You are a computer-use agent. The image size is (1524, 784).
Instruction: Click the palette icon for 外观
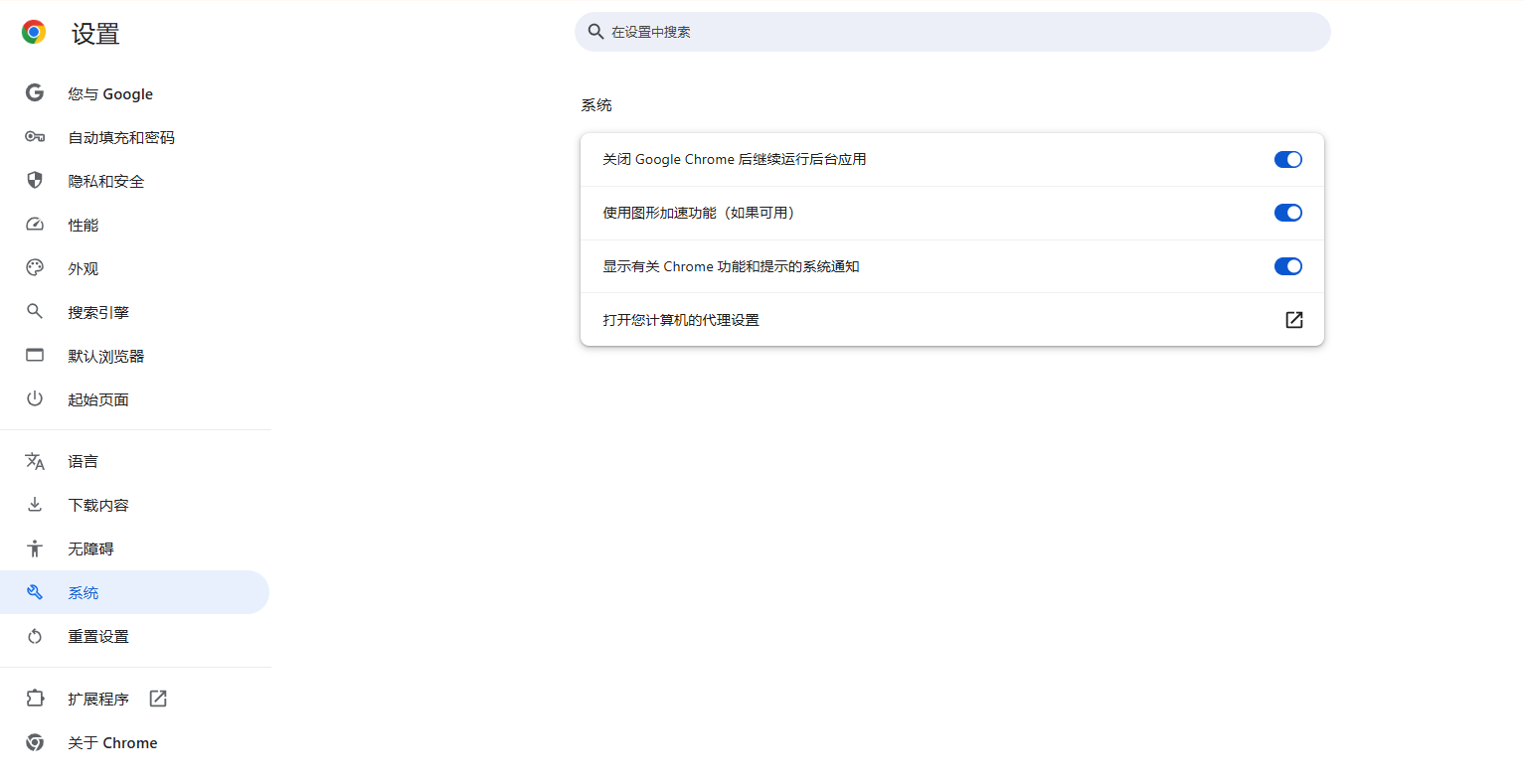click(x=35, y=267)
